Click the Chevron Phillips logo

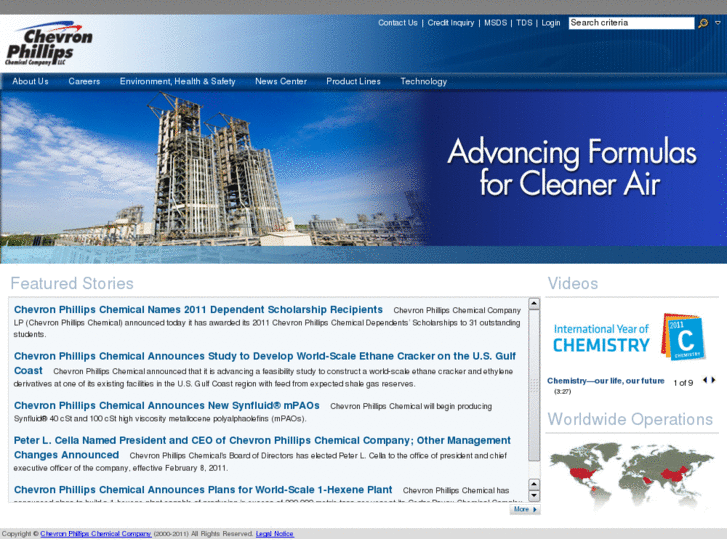[x=49, y=44]
